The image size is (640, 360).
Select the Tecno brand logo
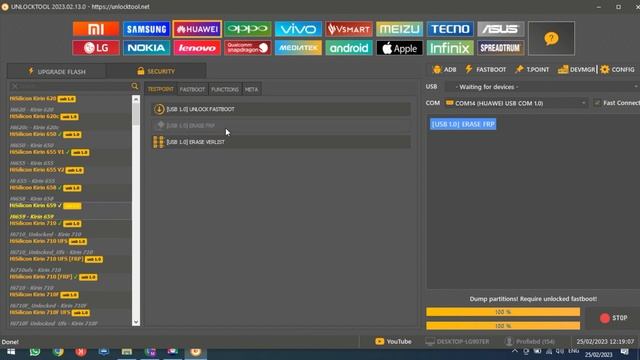click(x=450, y=29)
